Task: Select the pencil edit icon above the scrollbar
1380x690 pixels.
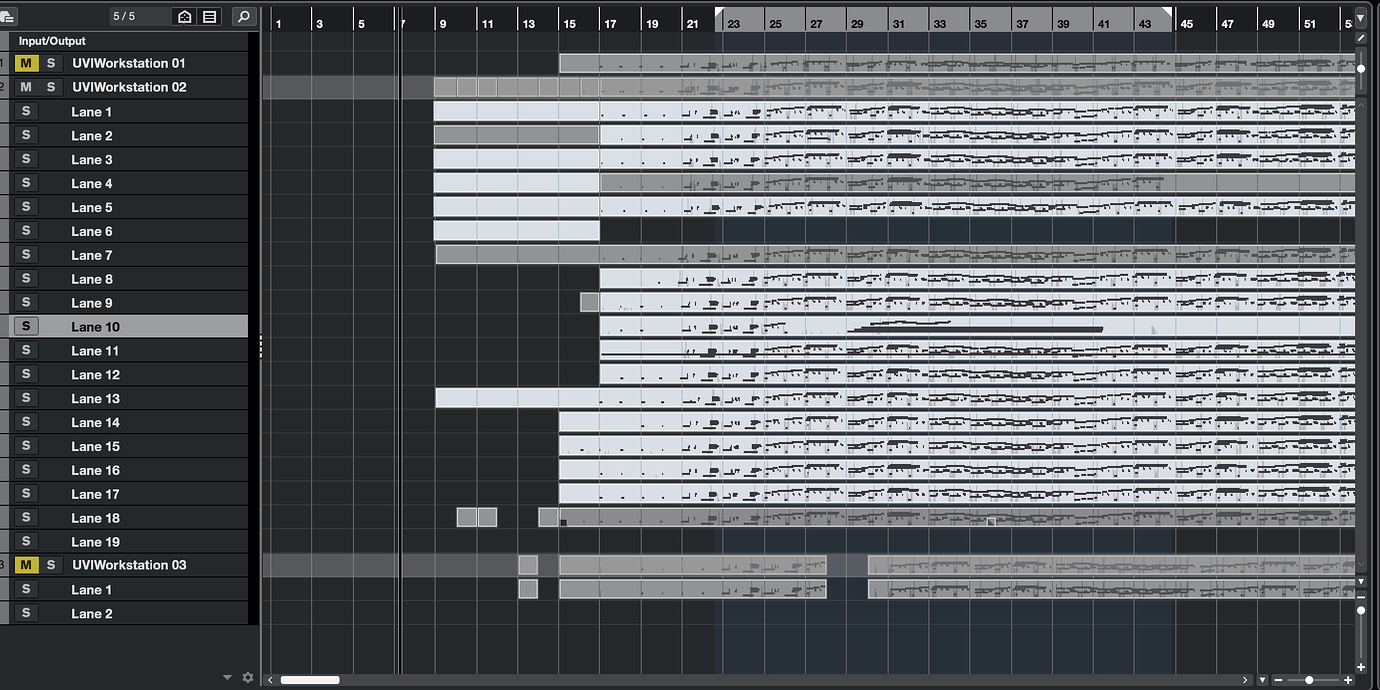Action: click(1360, 38)
